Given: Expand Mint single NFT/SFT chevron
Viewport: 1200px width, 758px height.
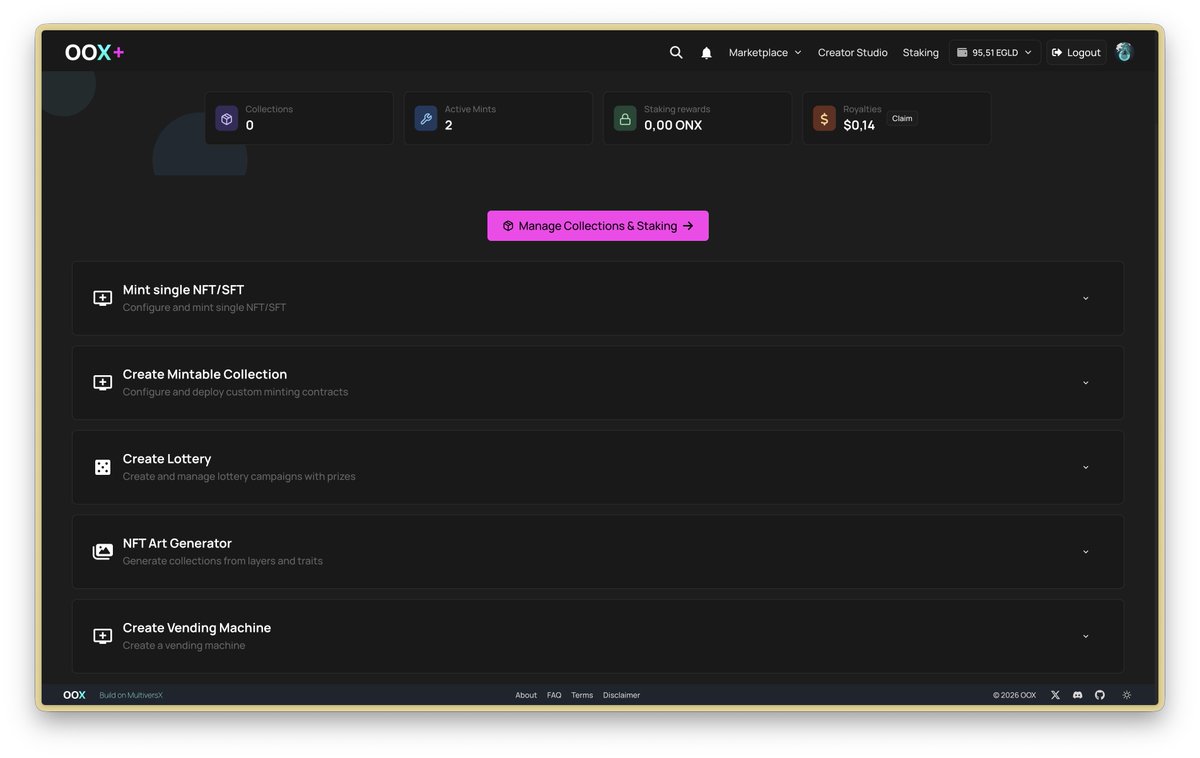Looking at the screenshot, I should coord(1085,298).
